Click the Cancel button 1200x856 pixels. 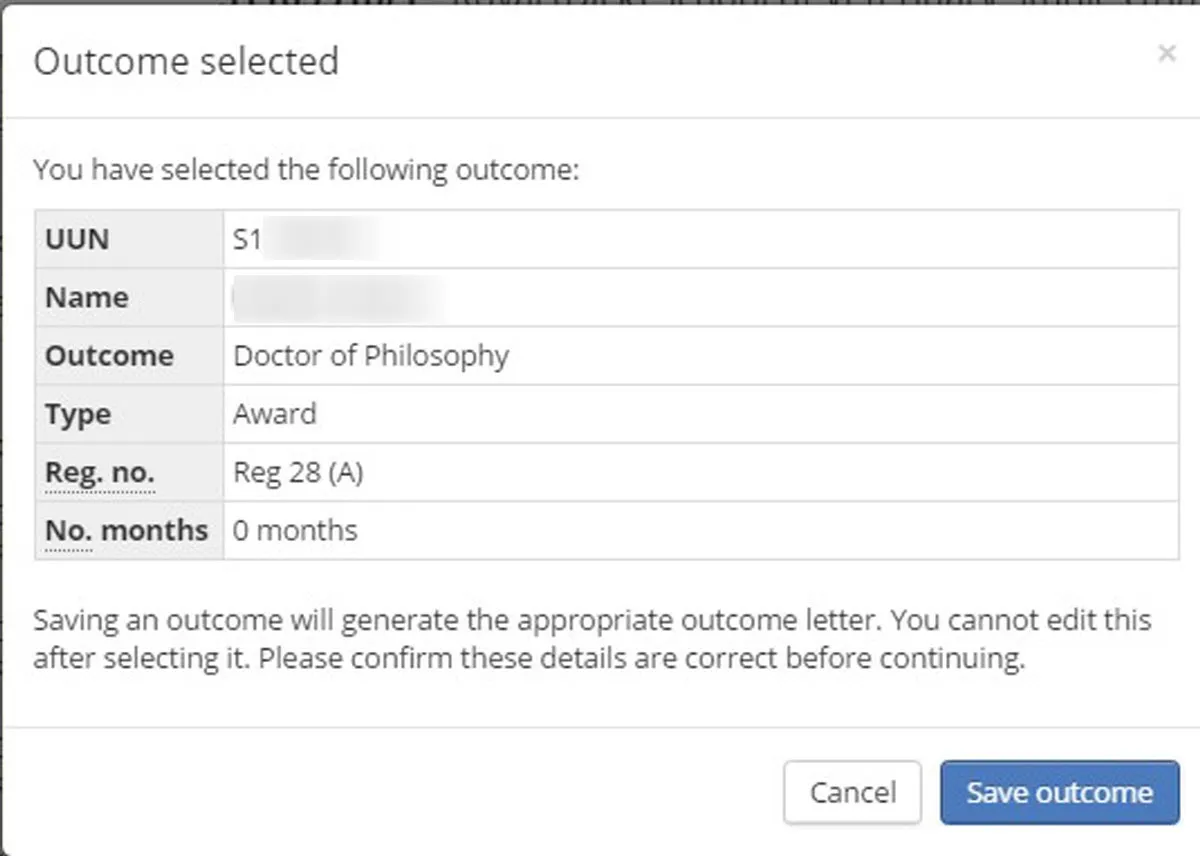point(851,792)
